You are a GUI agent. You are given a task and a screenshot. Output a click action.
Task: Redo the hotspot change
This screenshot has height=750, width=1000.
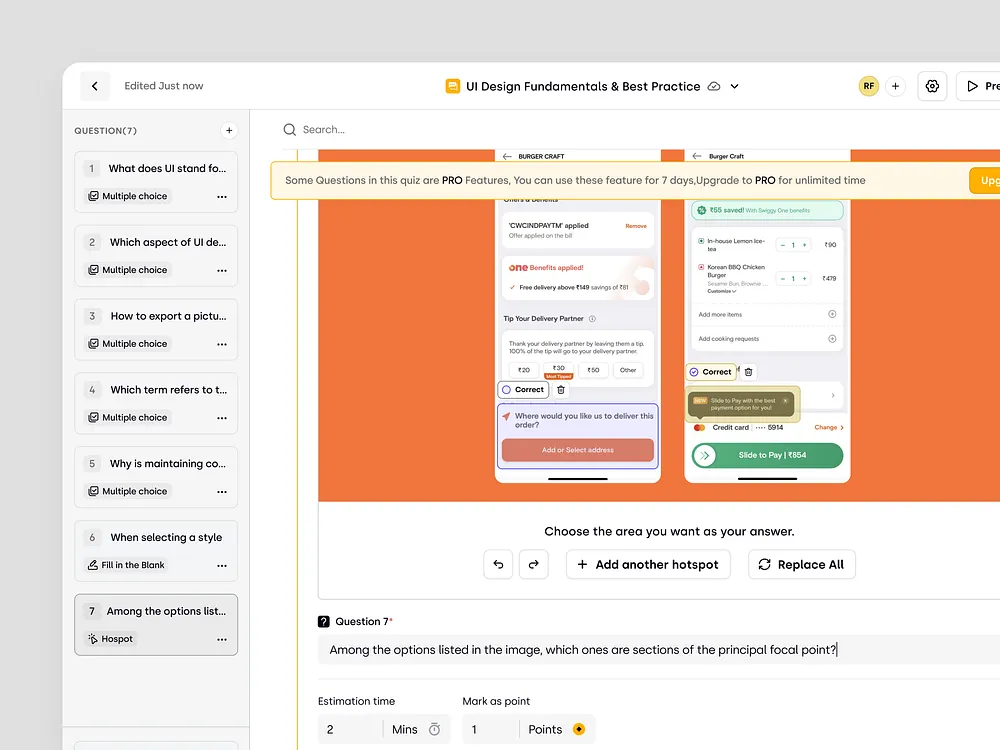tap(534, 564)
